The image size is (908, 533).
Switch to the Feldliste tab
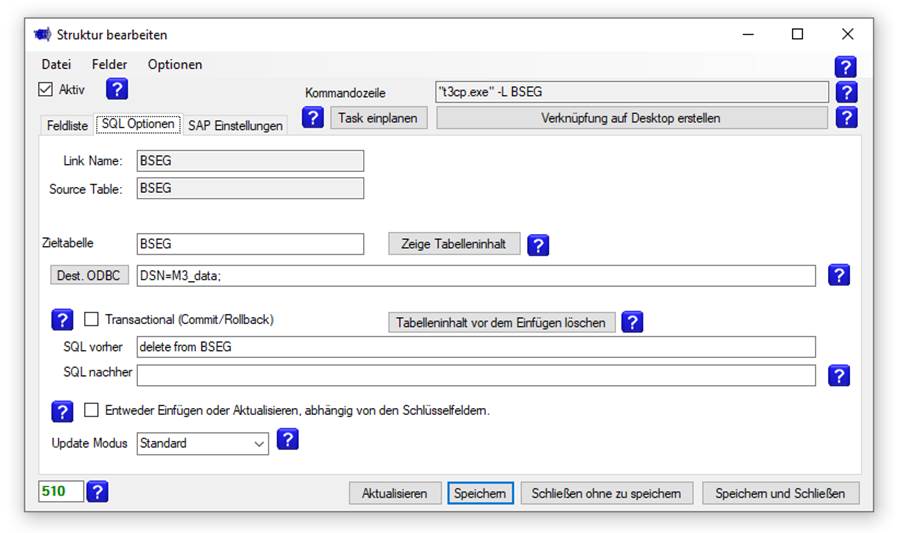point(67,125)
